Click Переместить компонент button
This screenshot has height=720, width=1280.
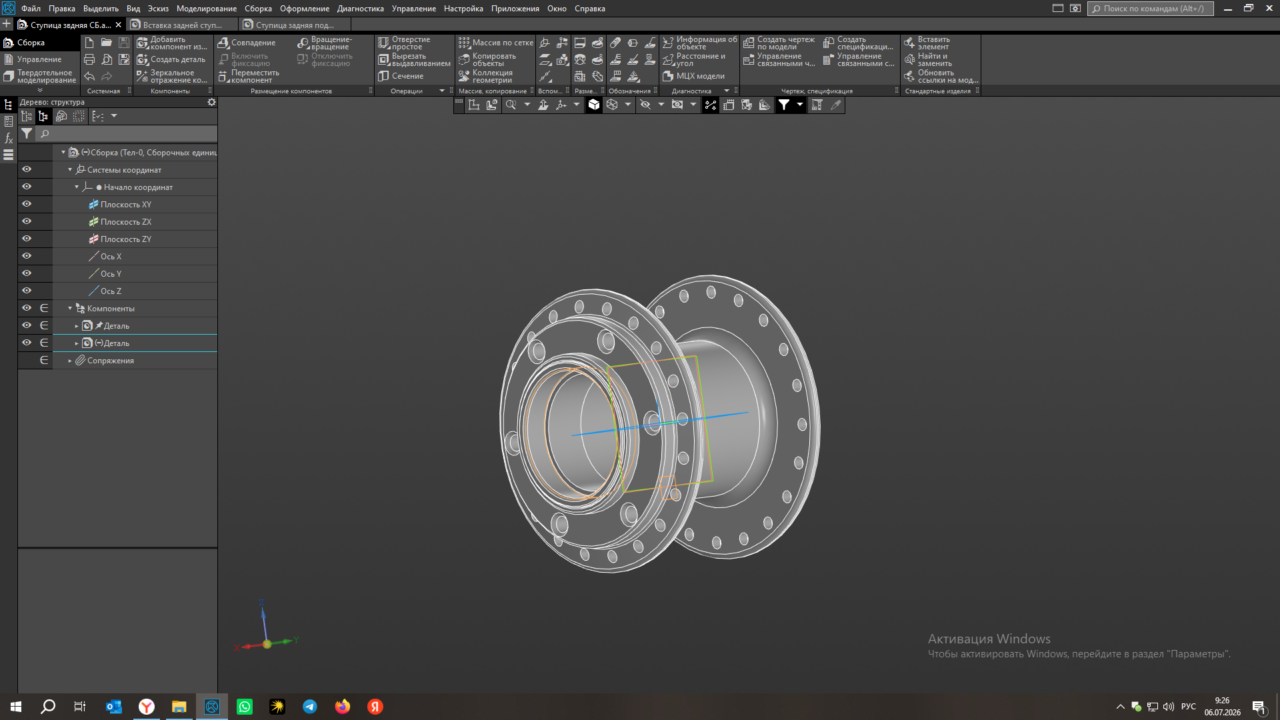pos(248,76)
